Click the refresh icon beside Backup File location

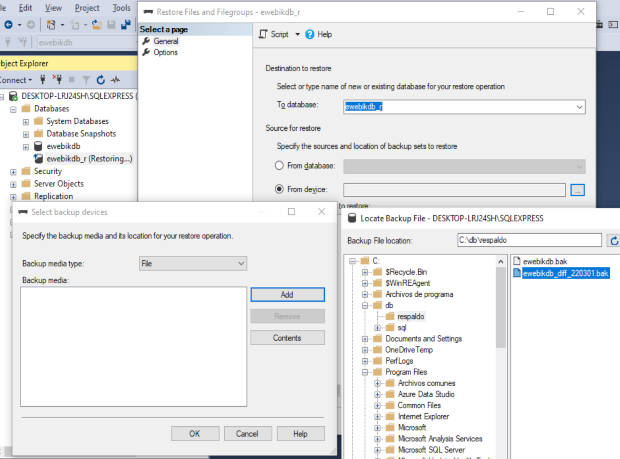pos(614,240)
